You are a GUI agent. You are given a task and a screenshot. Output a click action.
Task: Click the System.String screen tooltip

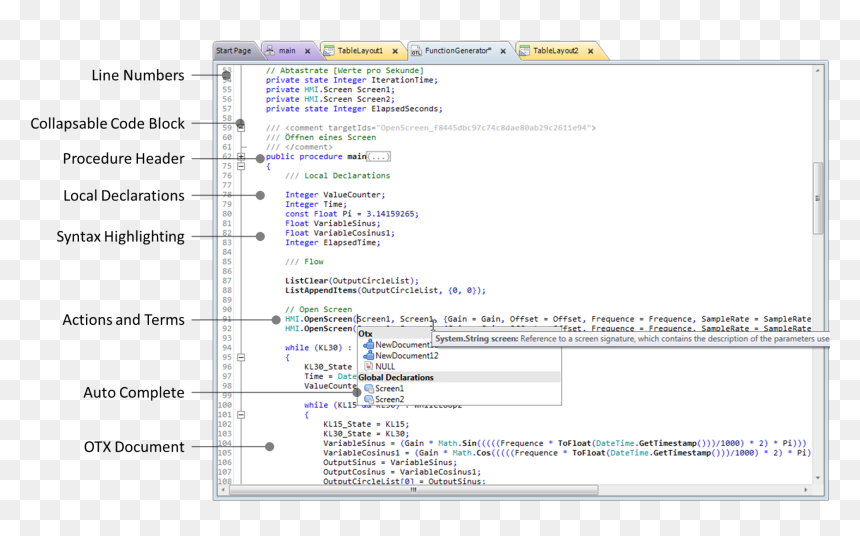[x=632, y=339]
